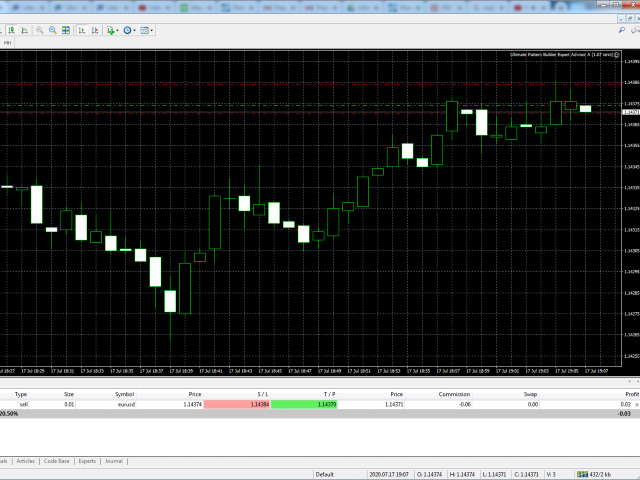Click the -0.03 total in the summary row
640x480 pixels.
coord(624,414)
